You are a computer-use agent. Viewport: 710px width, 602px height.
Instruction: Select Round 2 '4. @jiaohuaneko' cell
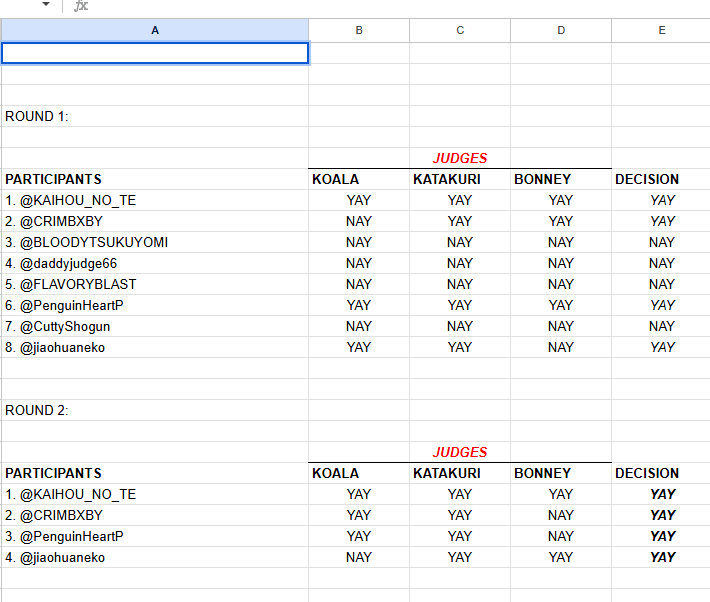[x=155, y=557]
